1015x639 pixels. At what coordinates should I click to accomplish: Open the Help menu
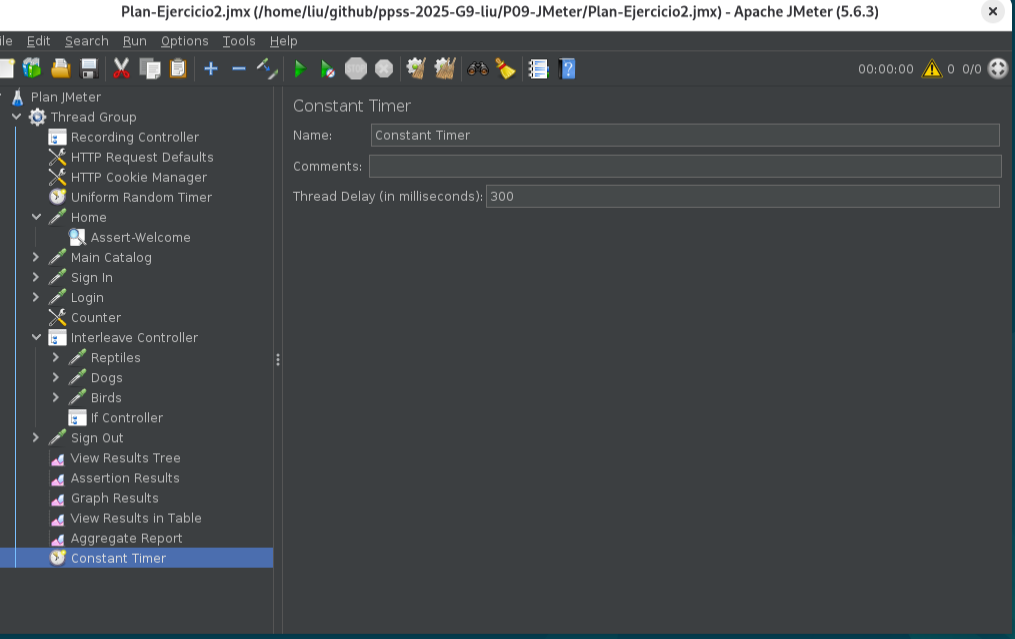click(284, 41)
